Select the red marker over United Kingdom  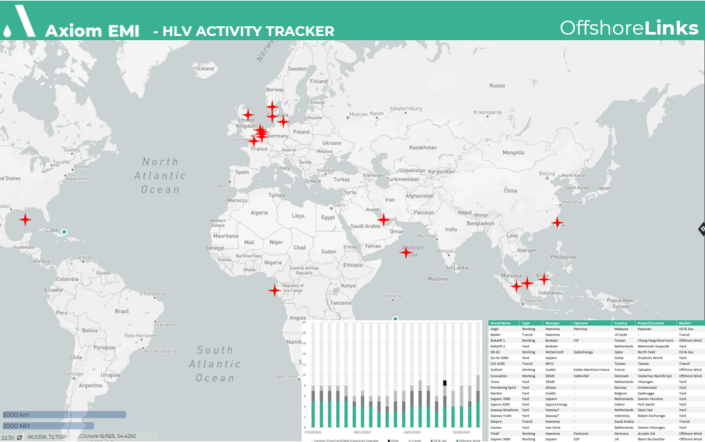(248, 115)
